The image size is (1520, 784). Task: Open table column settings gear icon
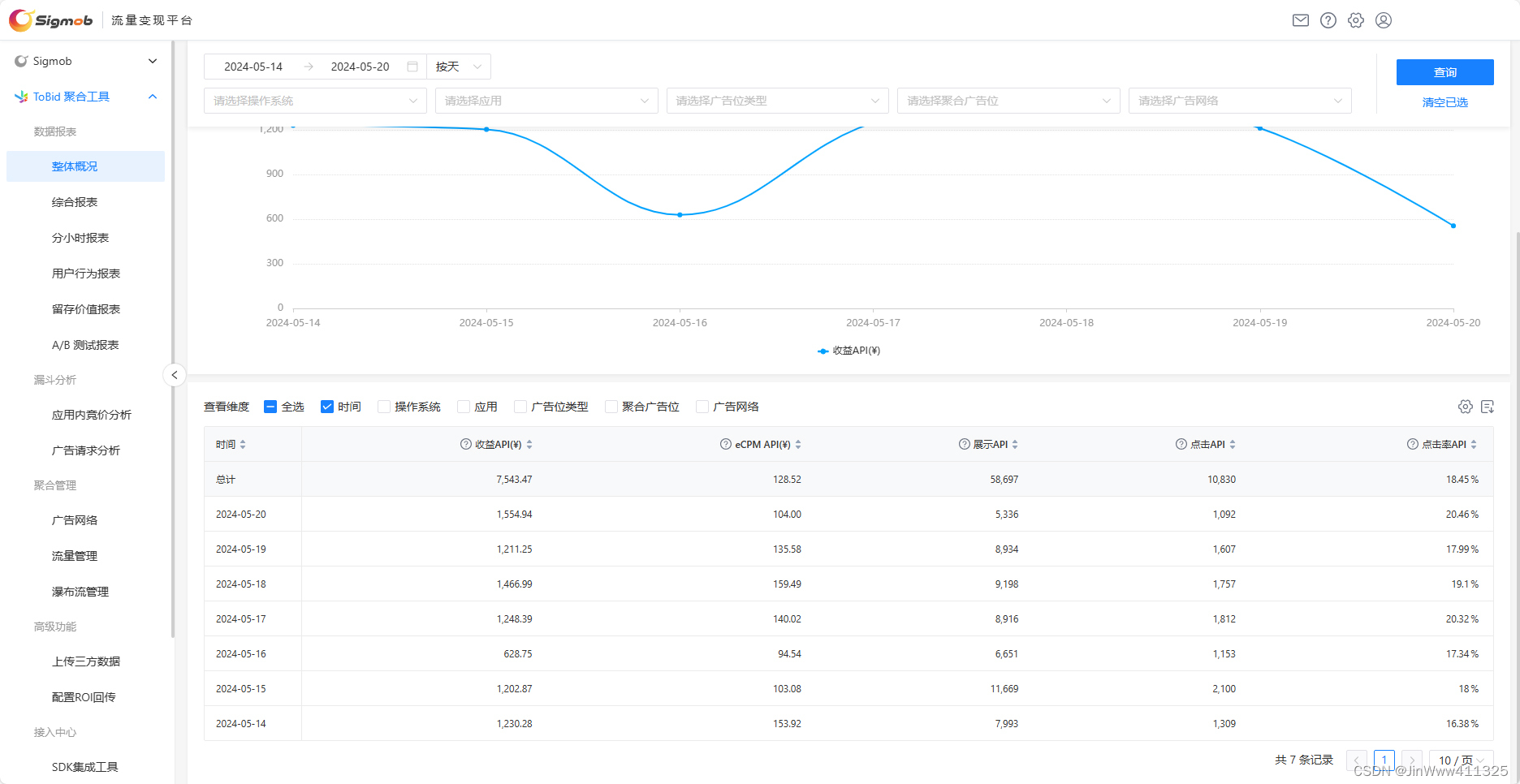(1466, 407)
